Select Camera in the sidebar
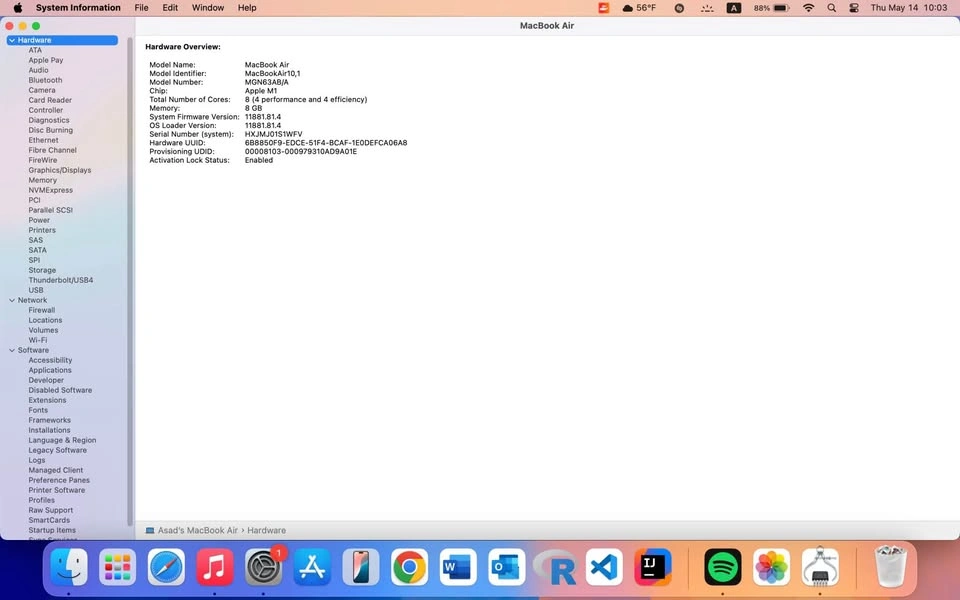 42,90
